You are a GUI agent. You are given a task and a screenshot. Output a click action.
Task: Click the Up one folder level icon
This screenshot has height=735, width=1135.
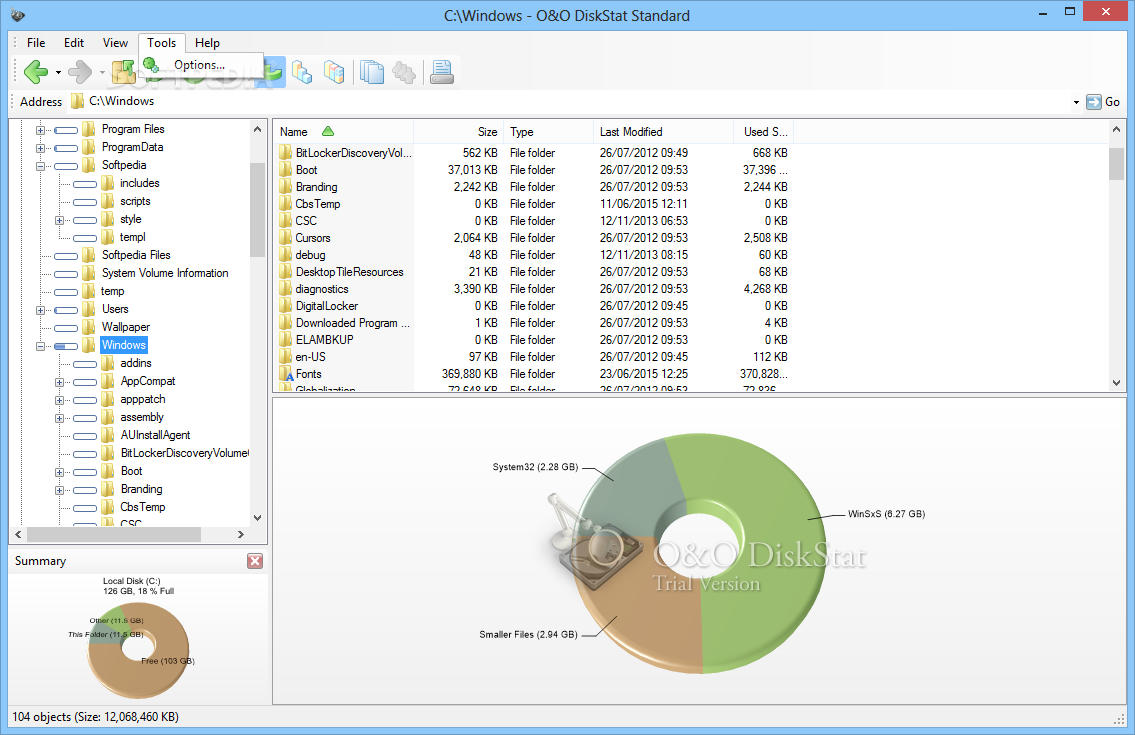(124, 72)
